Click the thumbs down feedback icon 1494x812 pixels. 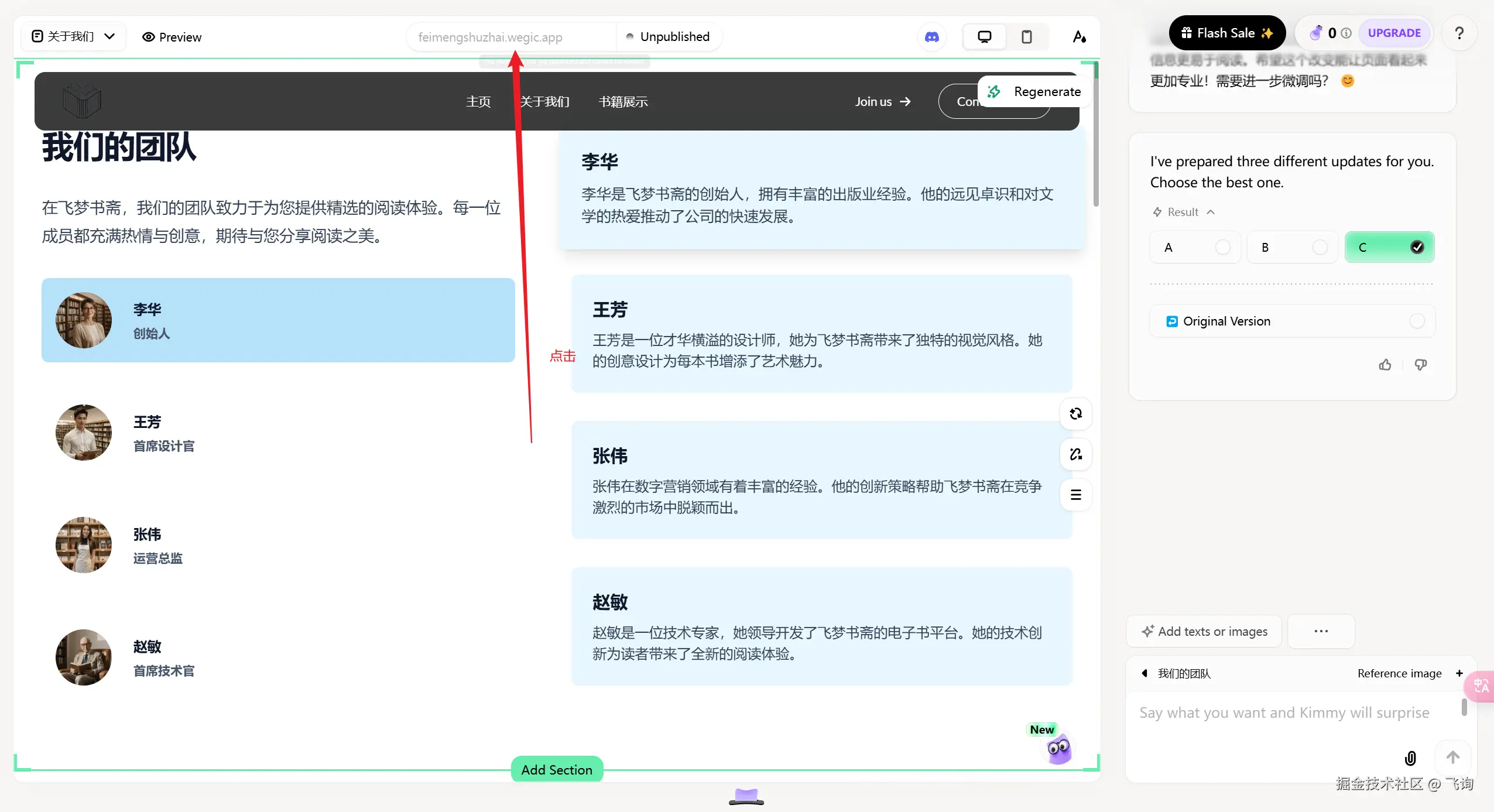click(x=1420, y=365)
